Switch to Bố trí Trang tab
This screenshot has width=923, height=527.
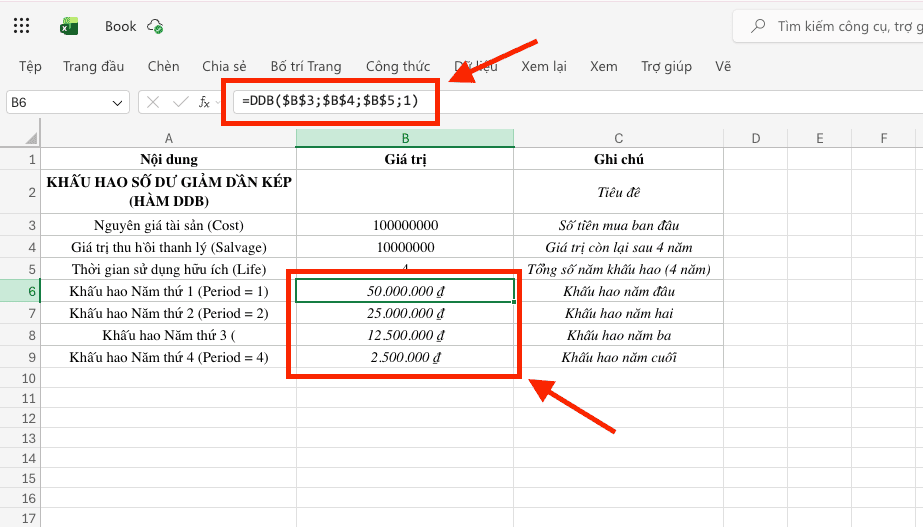(x=306, y=67)
